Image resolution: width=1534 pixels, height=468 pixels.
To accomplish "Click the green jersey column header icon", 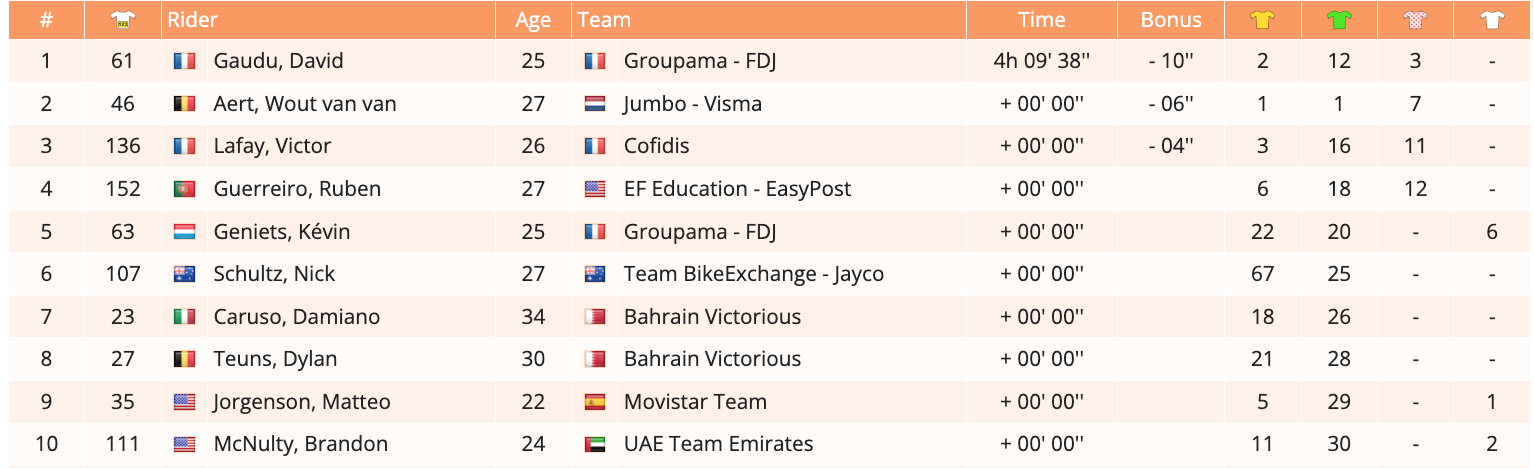I will (x=1339, y=20).
